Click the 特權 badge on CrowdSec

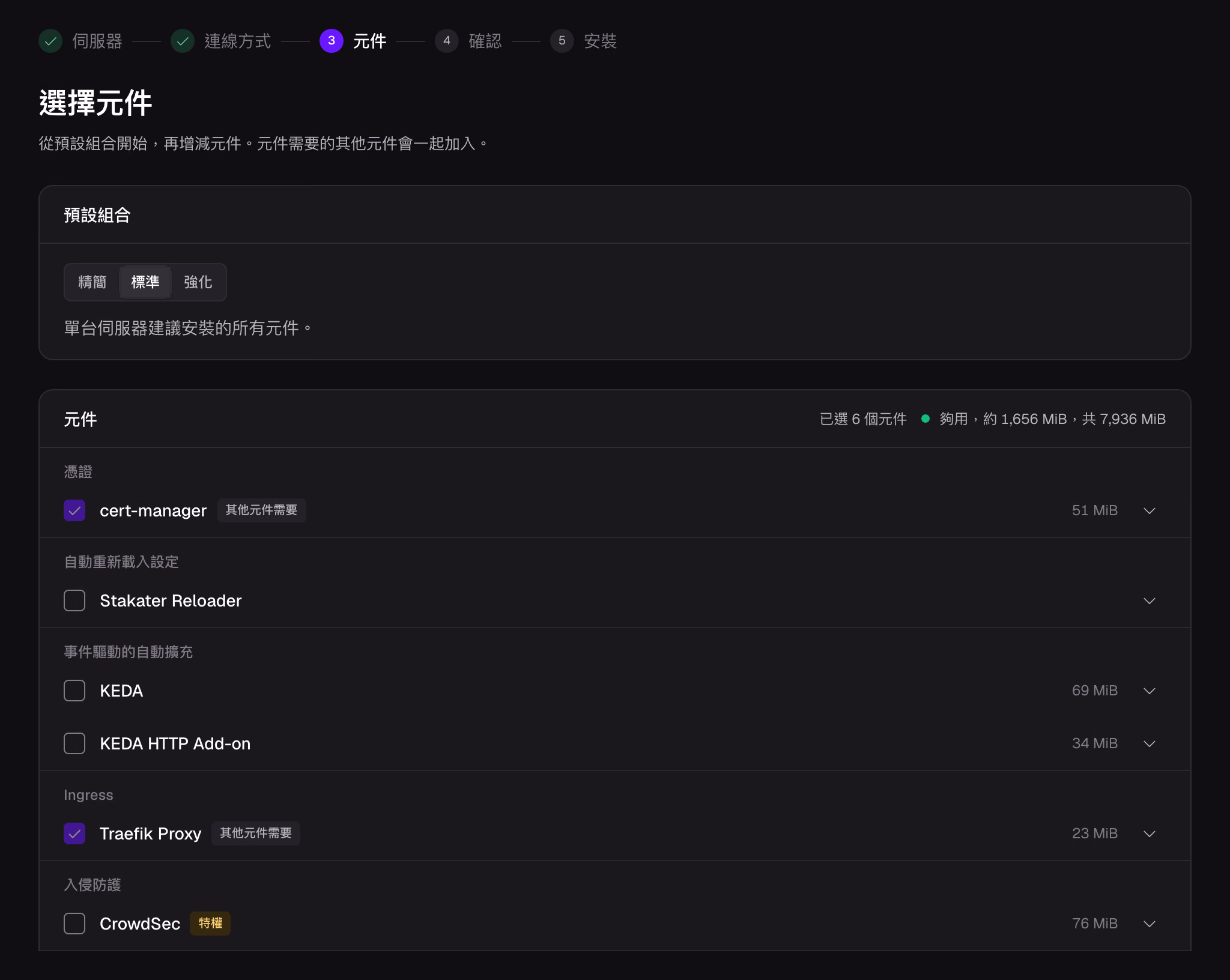(x=210, y=924)
